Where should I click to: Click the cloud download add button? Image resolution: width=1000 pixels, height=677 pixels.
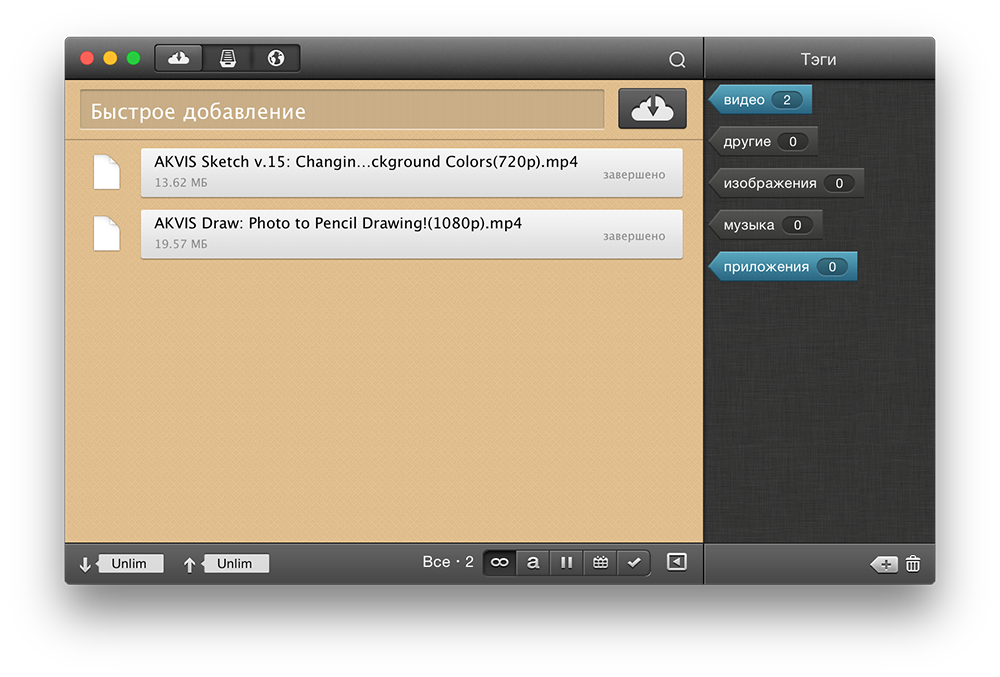(652, 109)
